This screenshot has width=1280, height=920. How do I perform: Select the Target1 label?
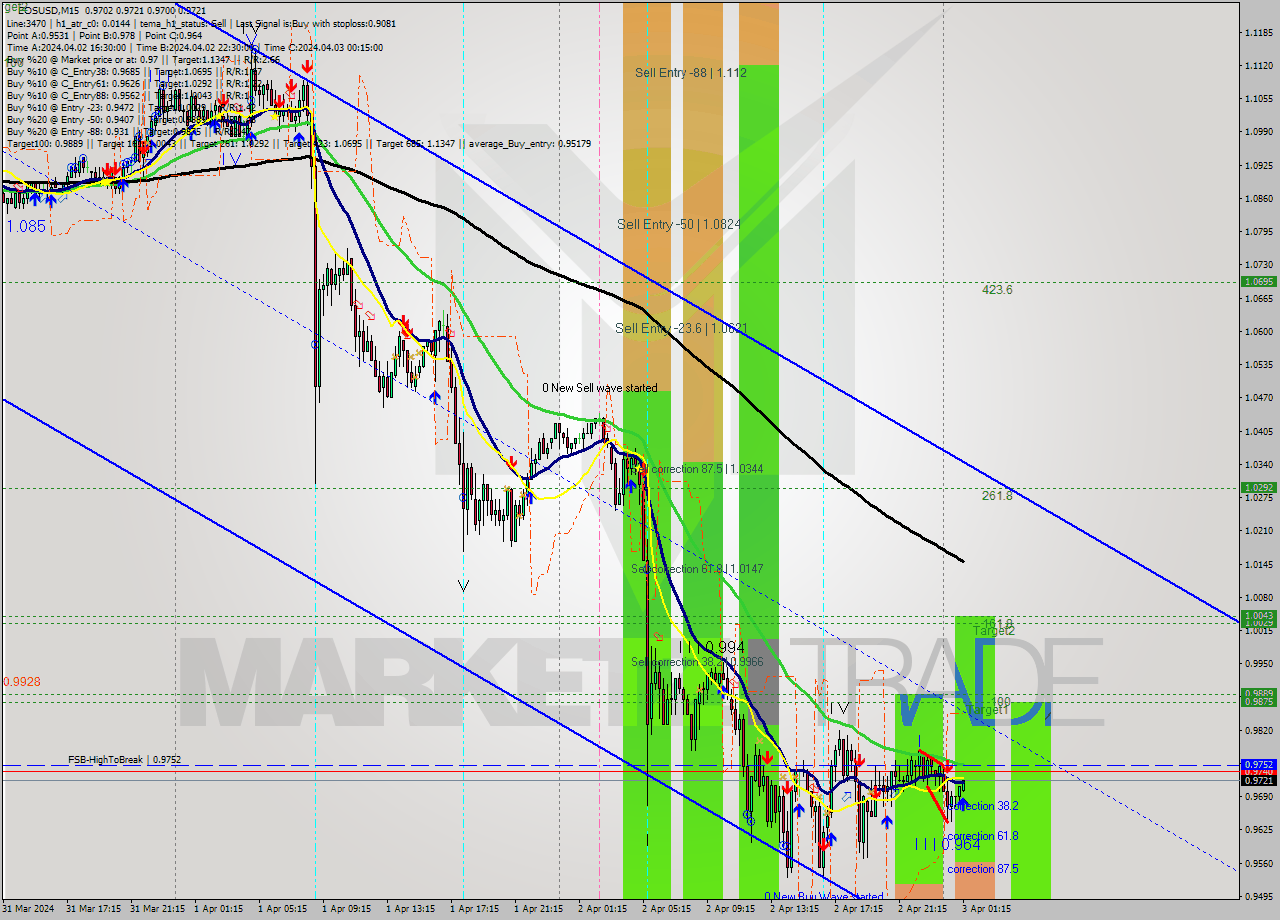(x=988, y=710)
